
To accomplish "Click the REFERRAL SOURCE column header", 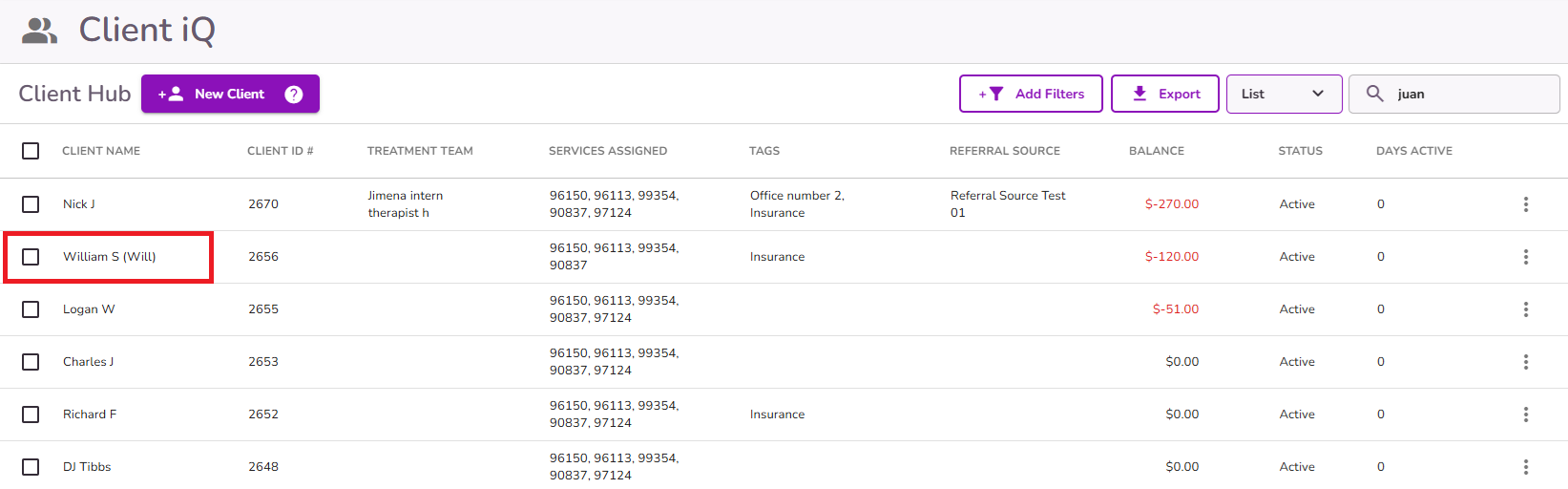I will click(x=1005, y=151).
